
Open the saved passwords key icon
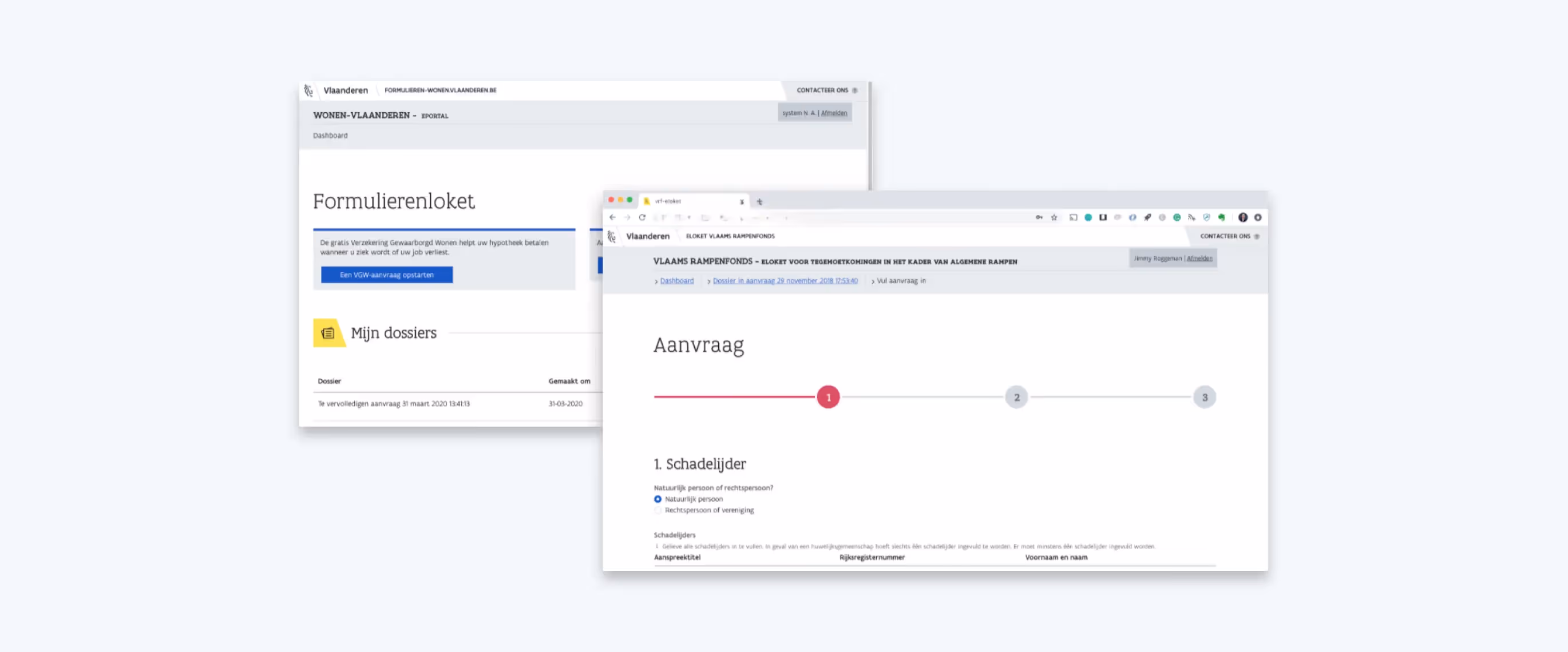pos(1039,217)
